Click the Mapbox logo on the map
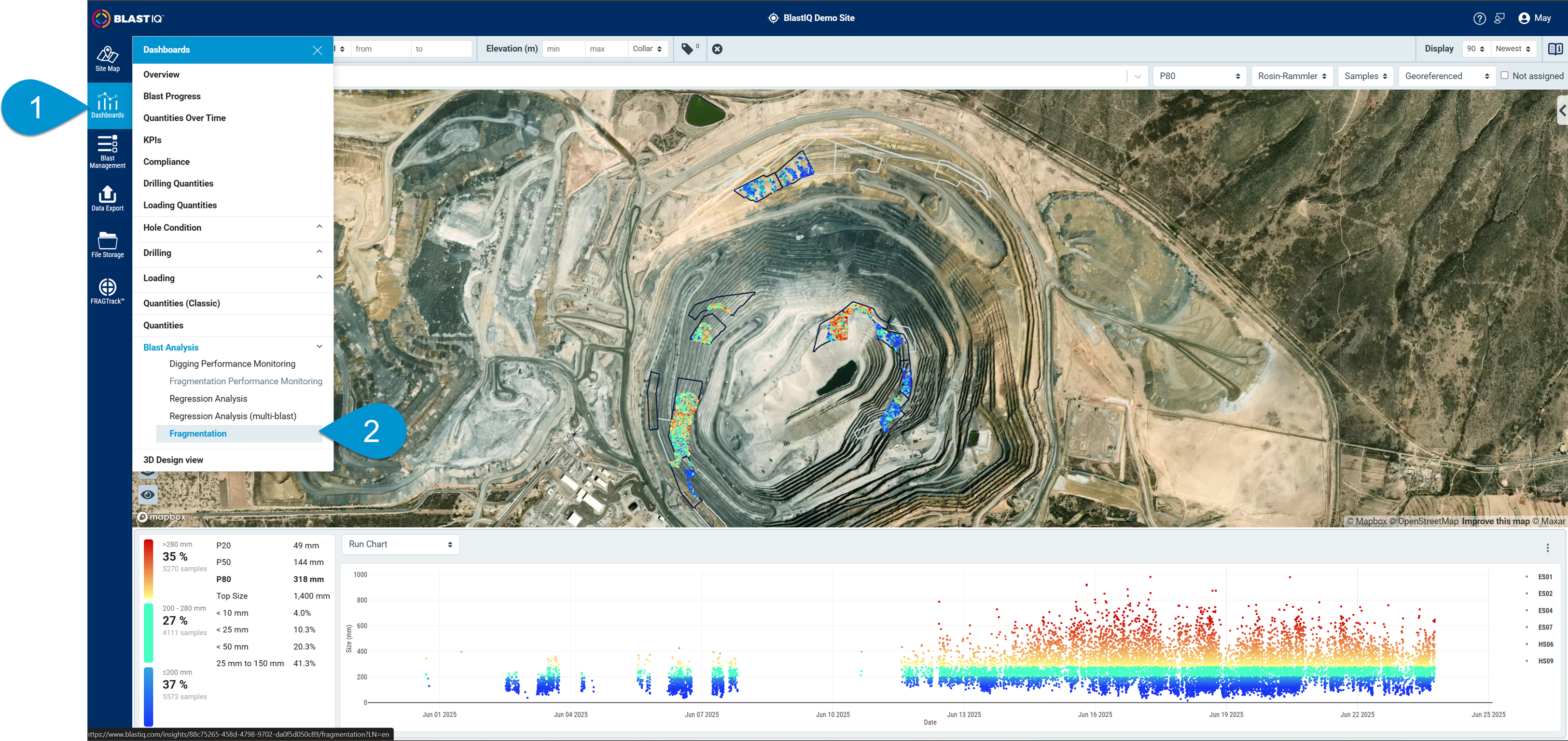The image size is (1568, 741). [x=161, y=517]
